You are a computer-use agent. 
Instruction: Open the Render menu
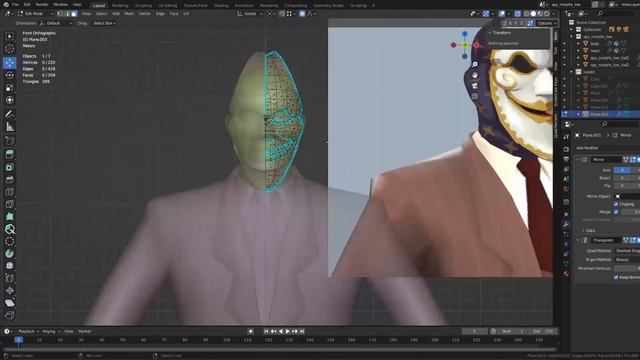pos(42,4)
